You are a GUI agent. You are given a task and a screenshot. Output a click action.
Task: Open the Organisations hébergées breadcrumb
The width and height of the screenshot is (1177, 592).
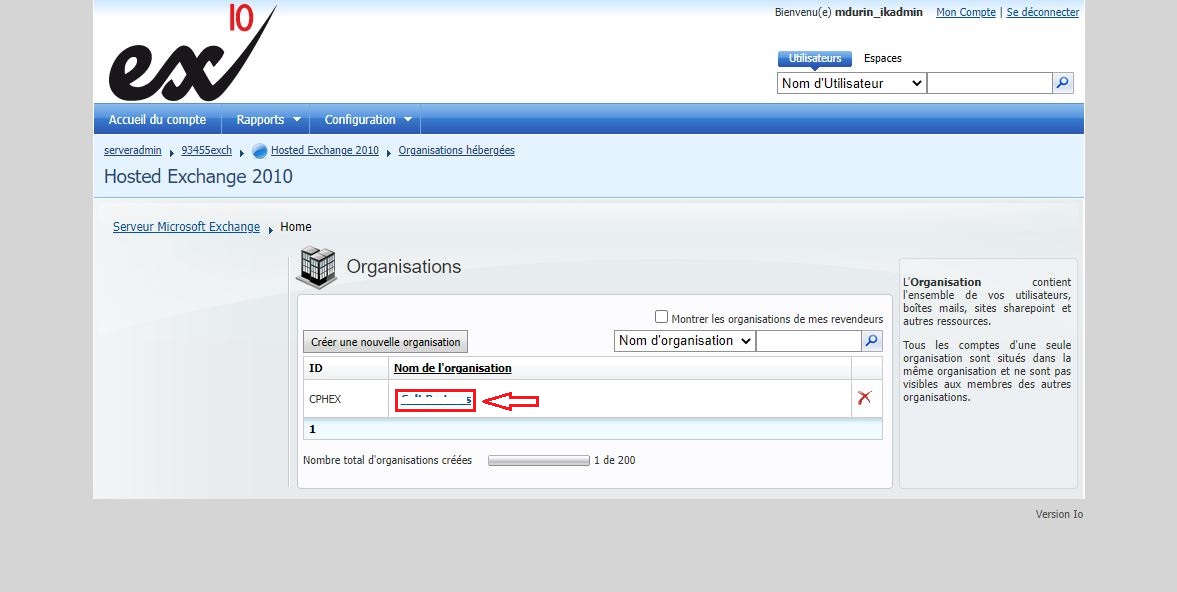point(456,150)
